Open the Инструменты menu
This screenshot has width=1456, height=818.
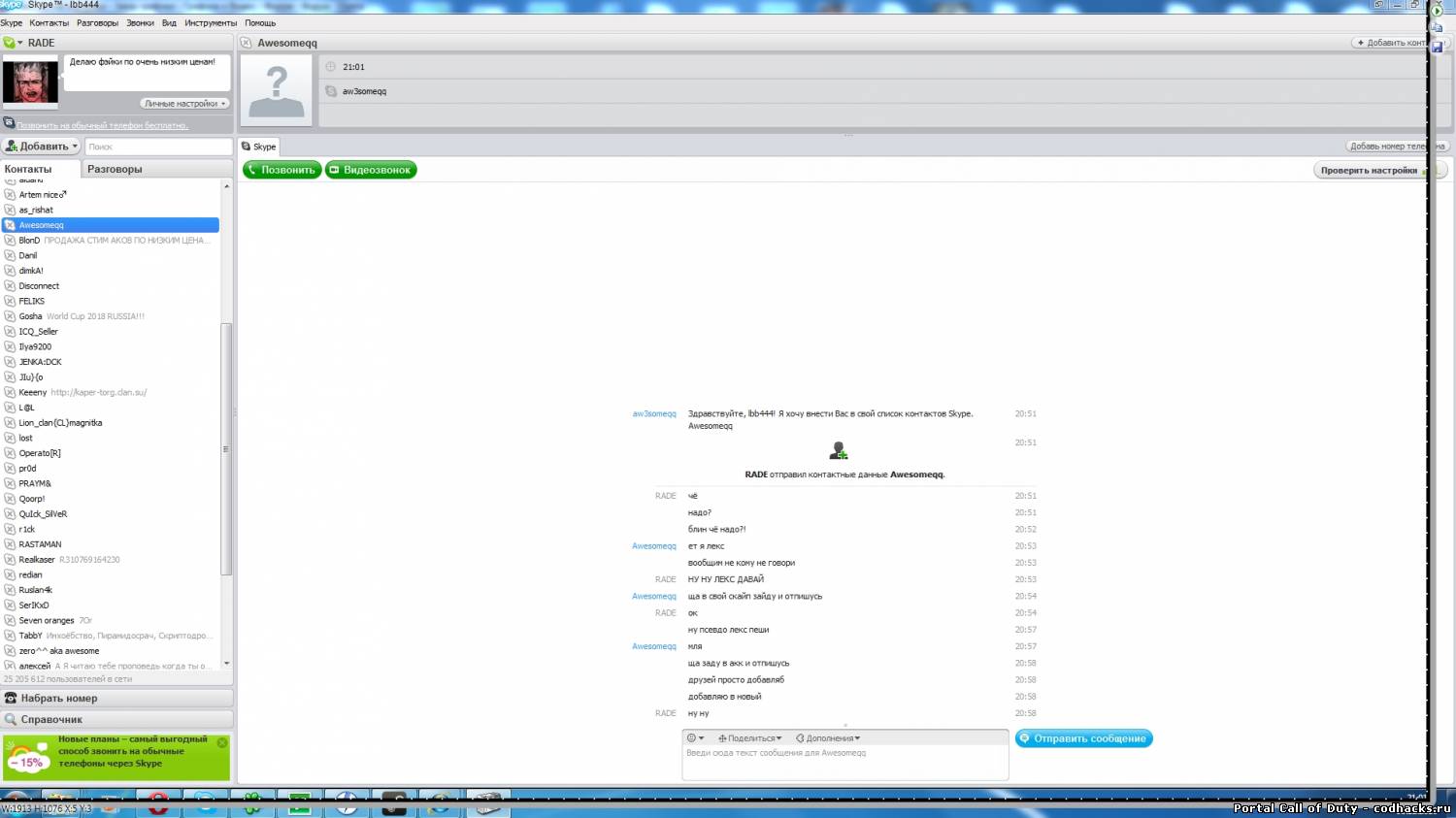tap(211, 22)
